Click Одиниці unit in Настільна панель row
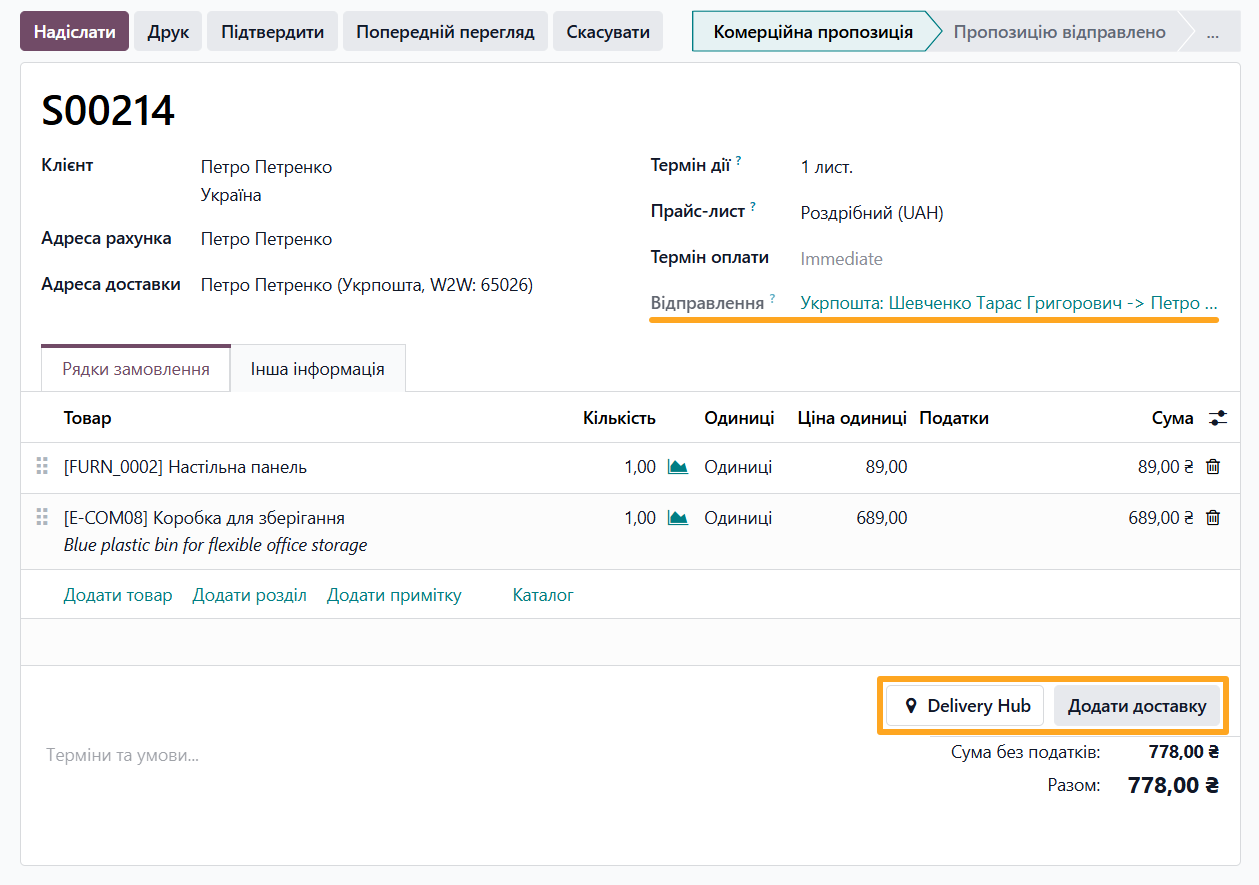The width and height of the screenshot is (1259, 885). coord(738,467)
